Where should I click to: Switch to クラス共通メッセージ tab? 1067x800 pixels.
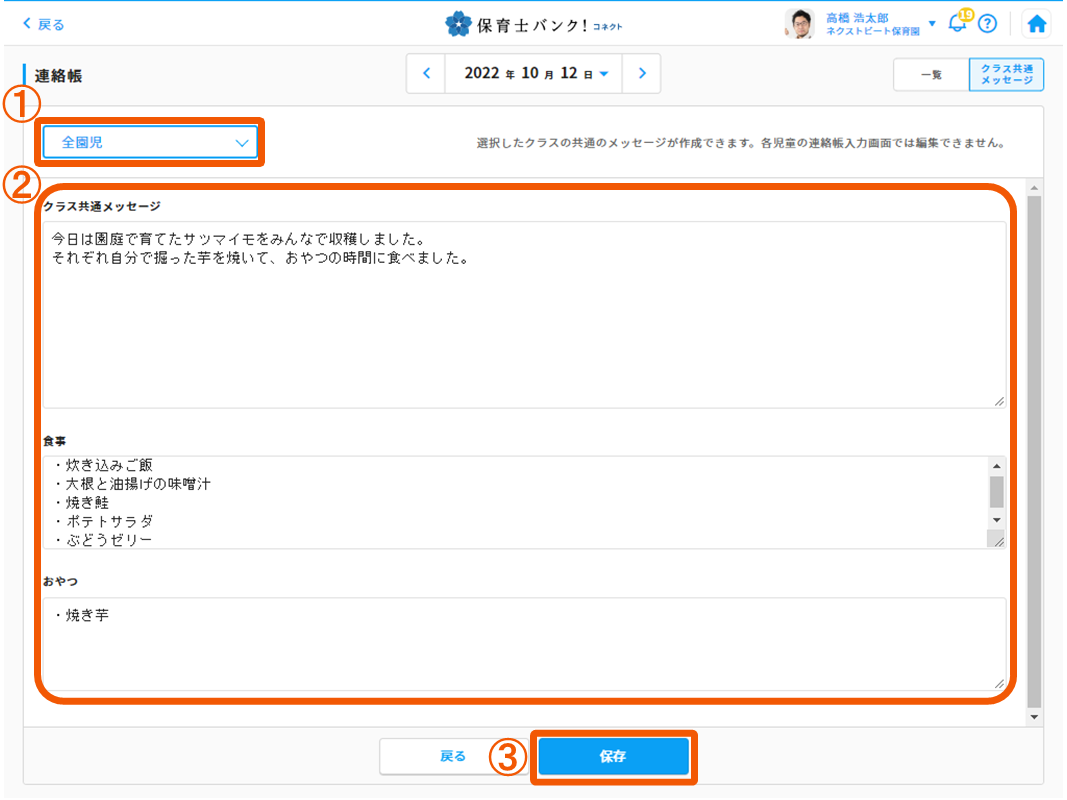[1006, 75]
